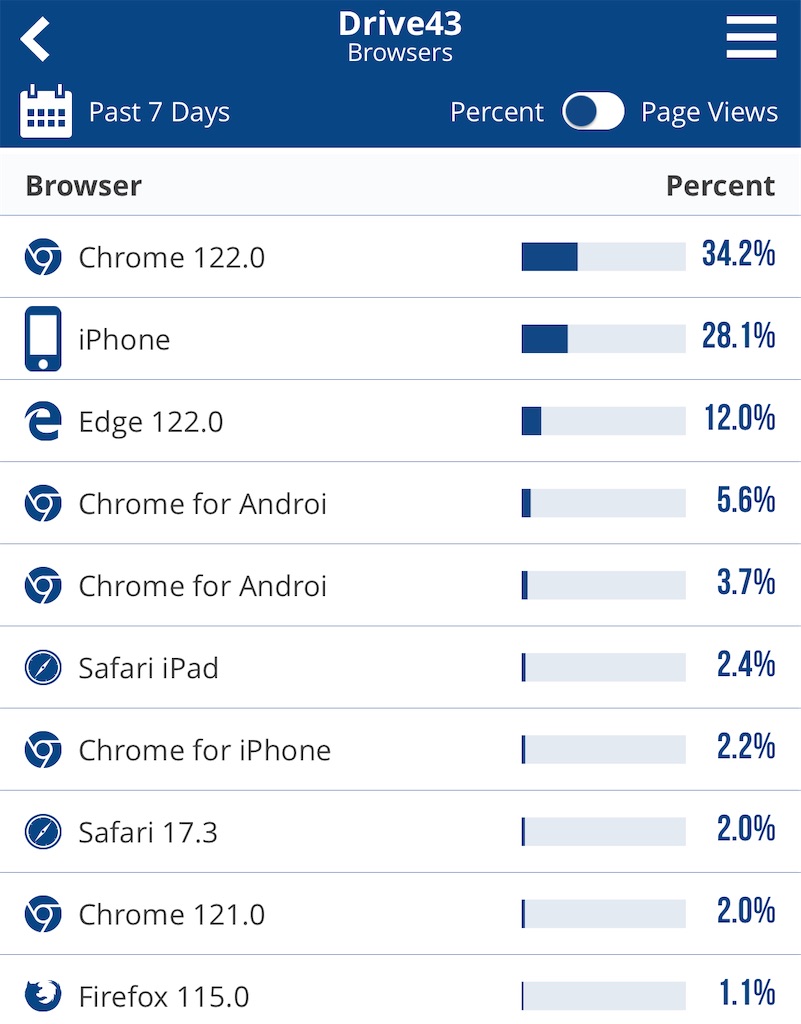Select the Page Views label
Screen dimensions: 801x1024
(x=709, y=112)
